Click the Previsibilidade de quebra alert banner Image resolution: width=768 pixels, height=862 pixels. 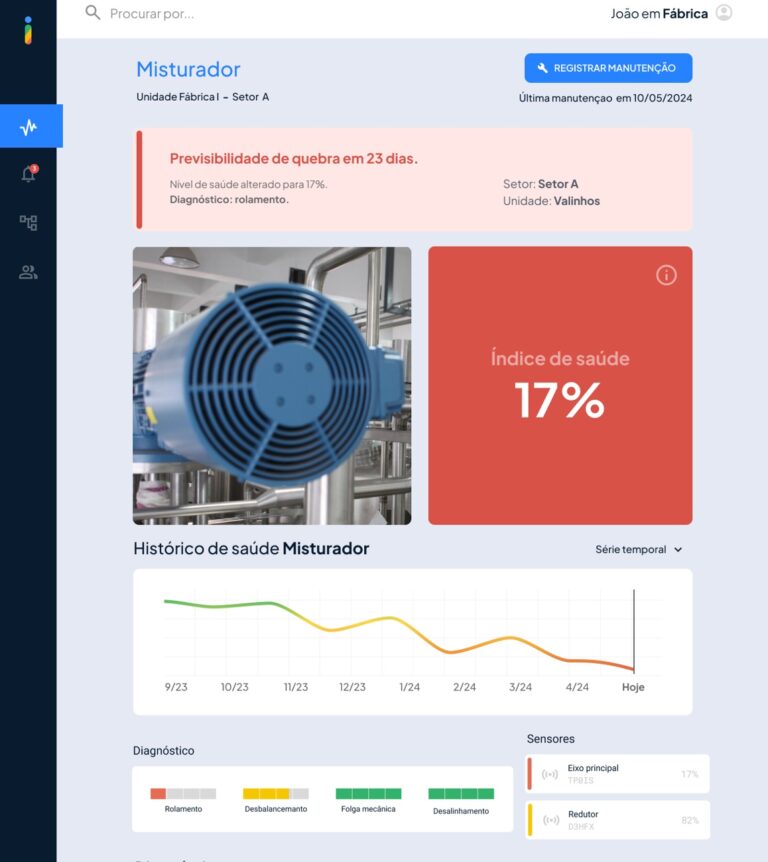click(x=414, y=179)
